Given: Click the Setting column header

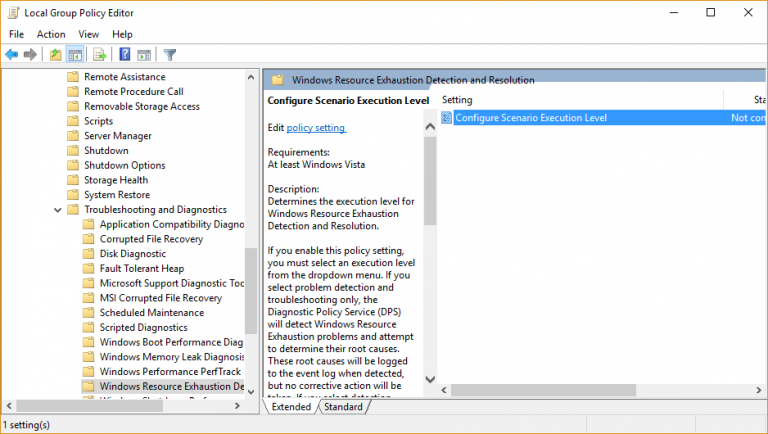Looking at the screenshot, I should click(x=580, y=100).
